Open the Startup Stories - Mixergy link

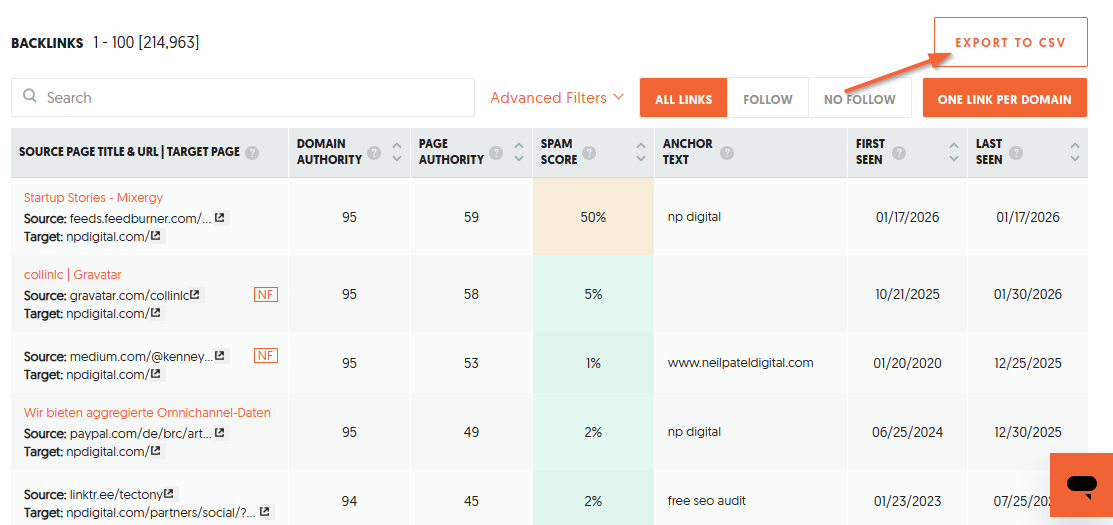click(x=93, y=198)
